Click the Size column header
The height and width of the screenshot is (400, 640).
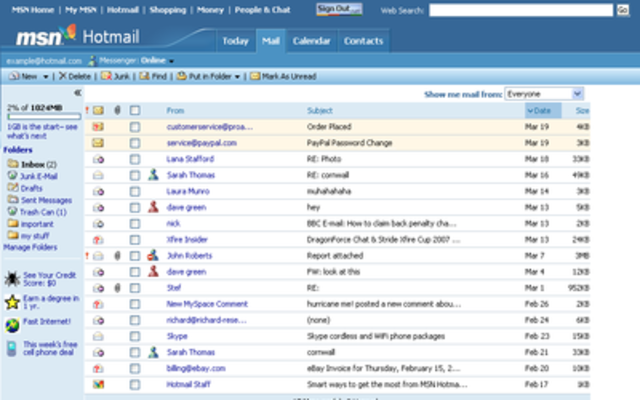click(x=582, y=110)
